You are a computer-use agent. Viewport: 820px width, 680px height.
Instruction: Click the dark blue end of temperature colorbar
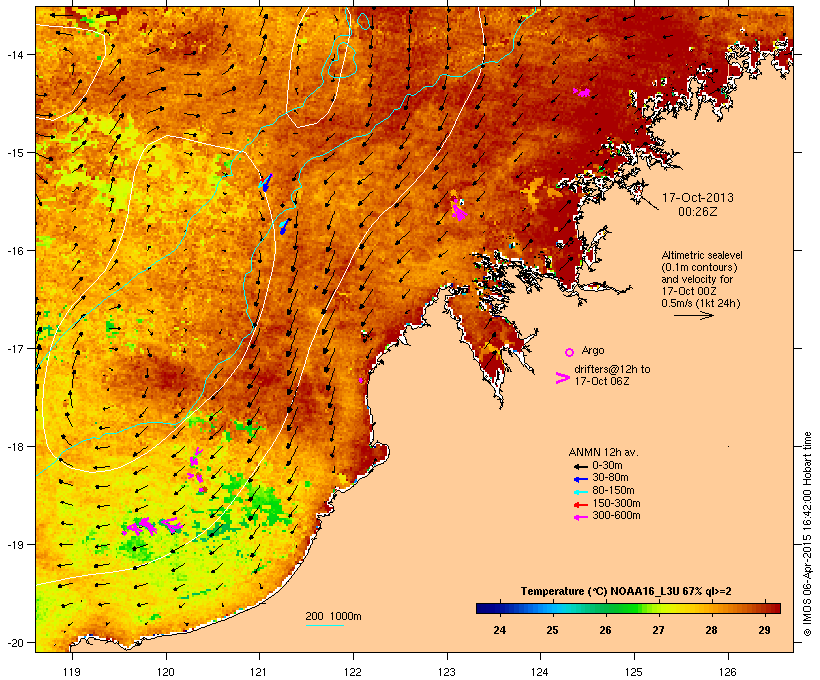tap(484, 608)
